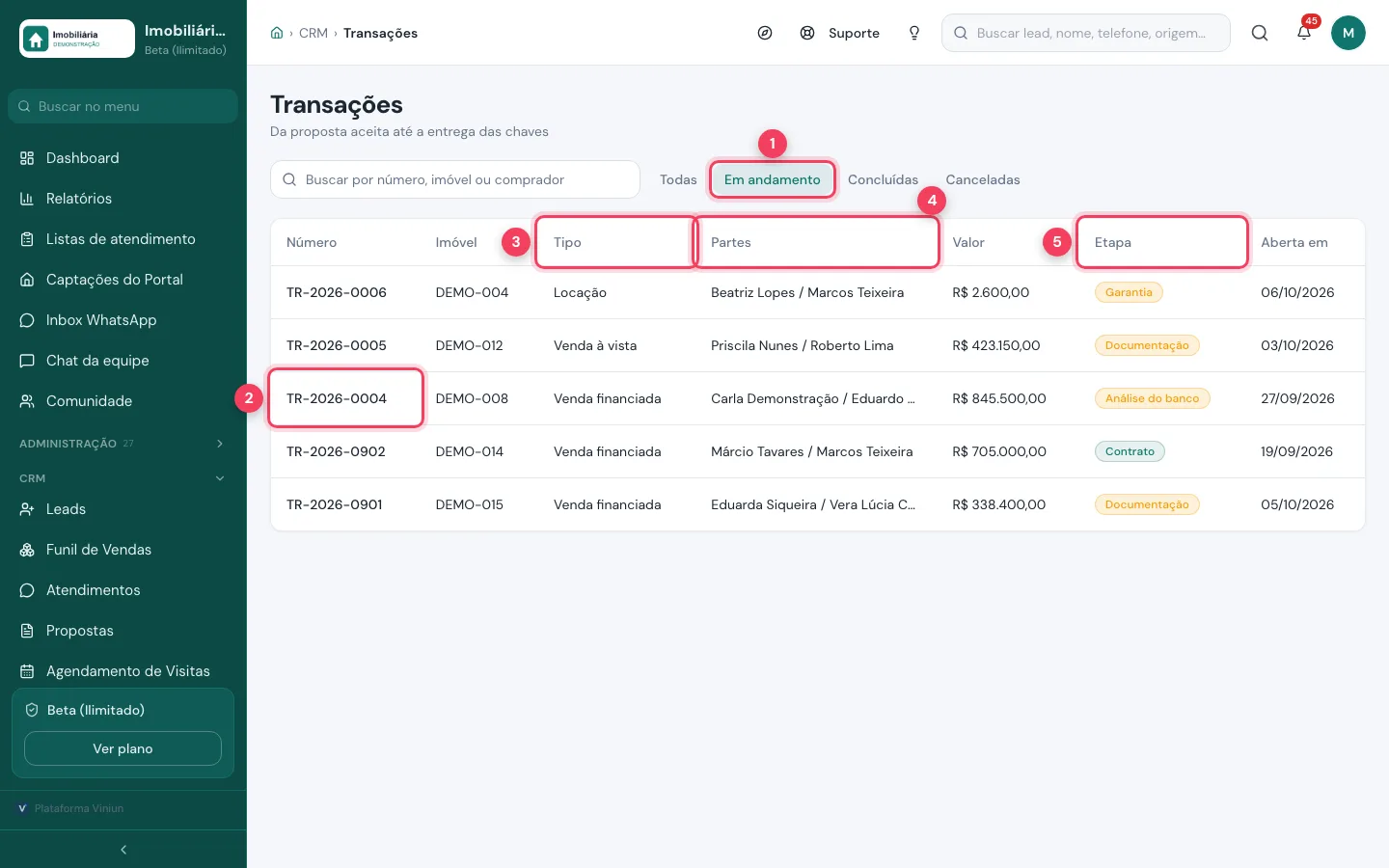Screen dimensions: 1389x868
Task: Click the Atendimentos chat icon
Action: pos(27,590)
